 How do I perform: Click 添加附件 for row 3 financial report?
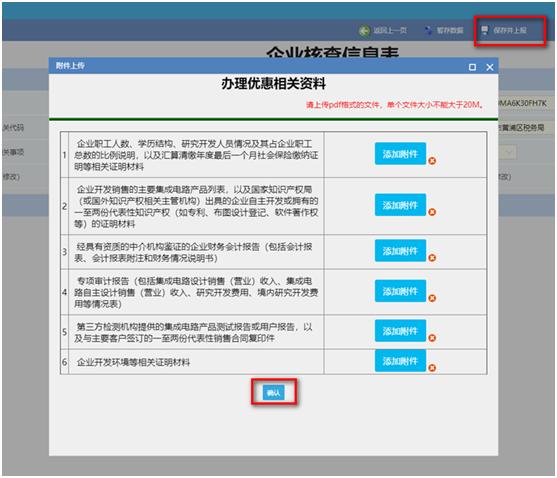coord(400,251)
